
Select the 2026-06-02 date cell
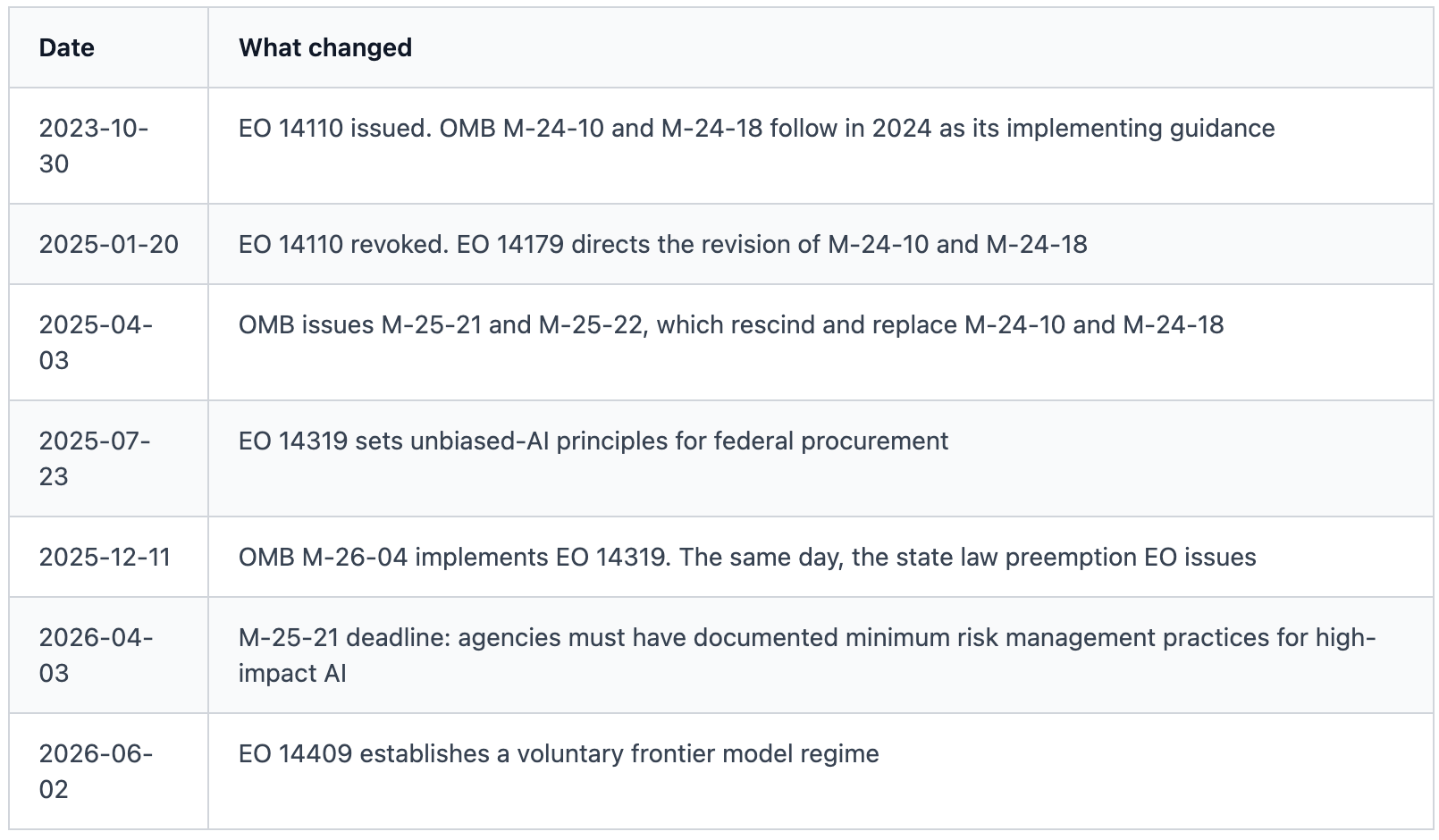(108, 771)
